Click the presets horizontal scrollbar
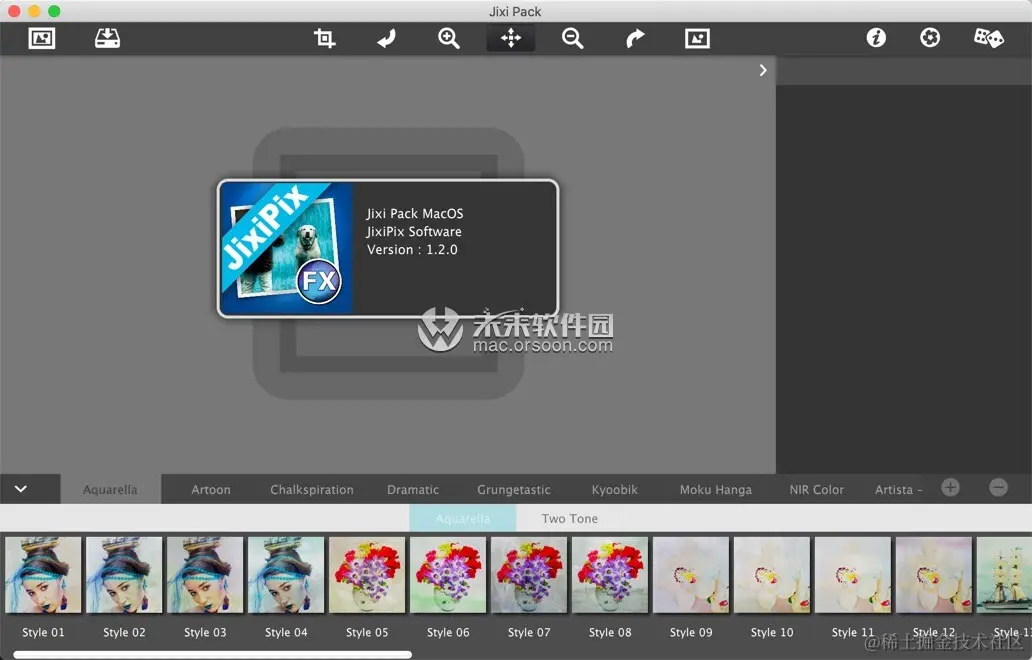 213,655
